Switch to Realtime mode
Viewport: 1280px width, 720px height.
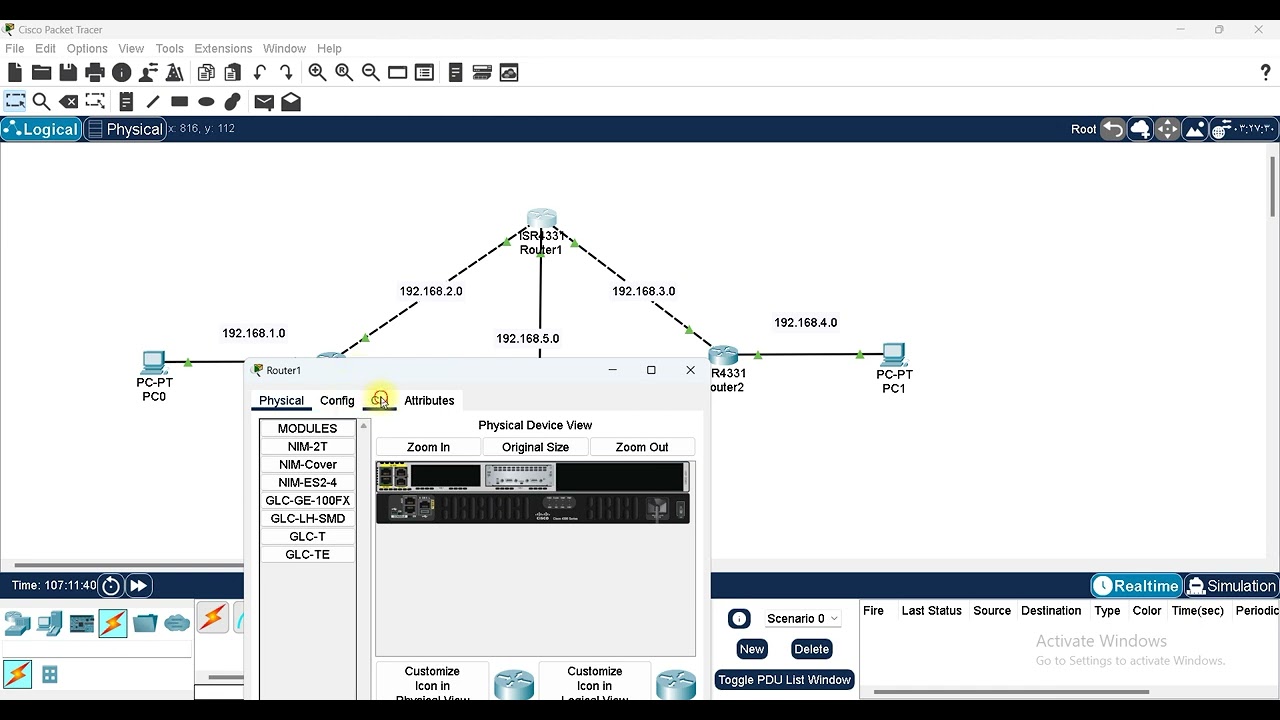[1136, 586]
